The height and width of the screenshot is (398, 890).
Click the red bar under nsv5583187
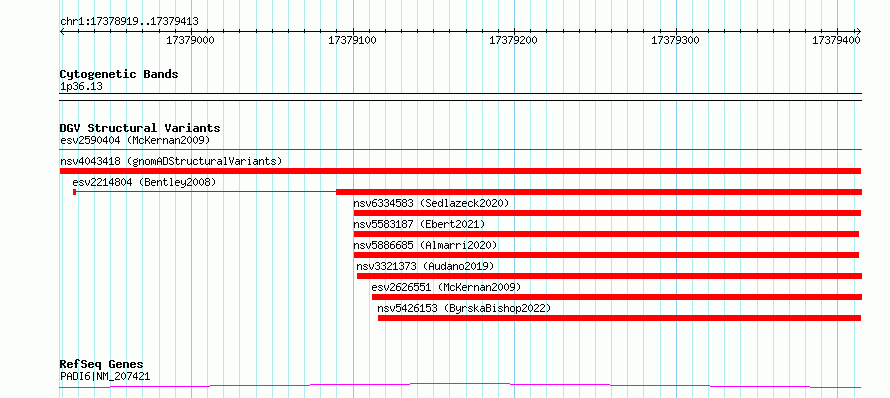pos(606,234)
